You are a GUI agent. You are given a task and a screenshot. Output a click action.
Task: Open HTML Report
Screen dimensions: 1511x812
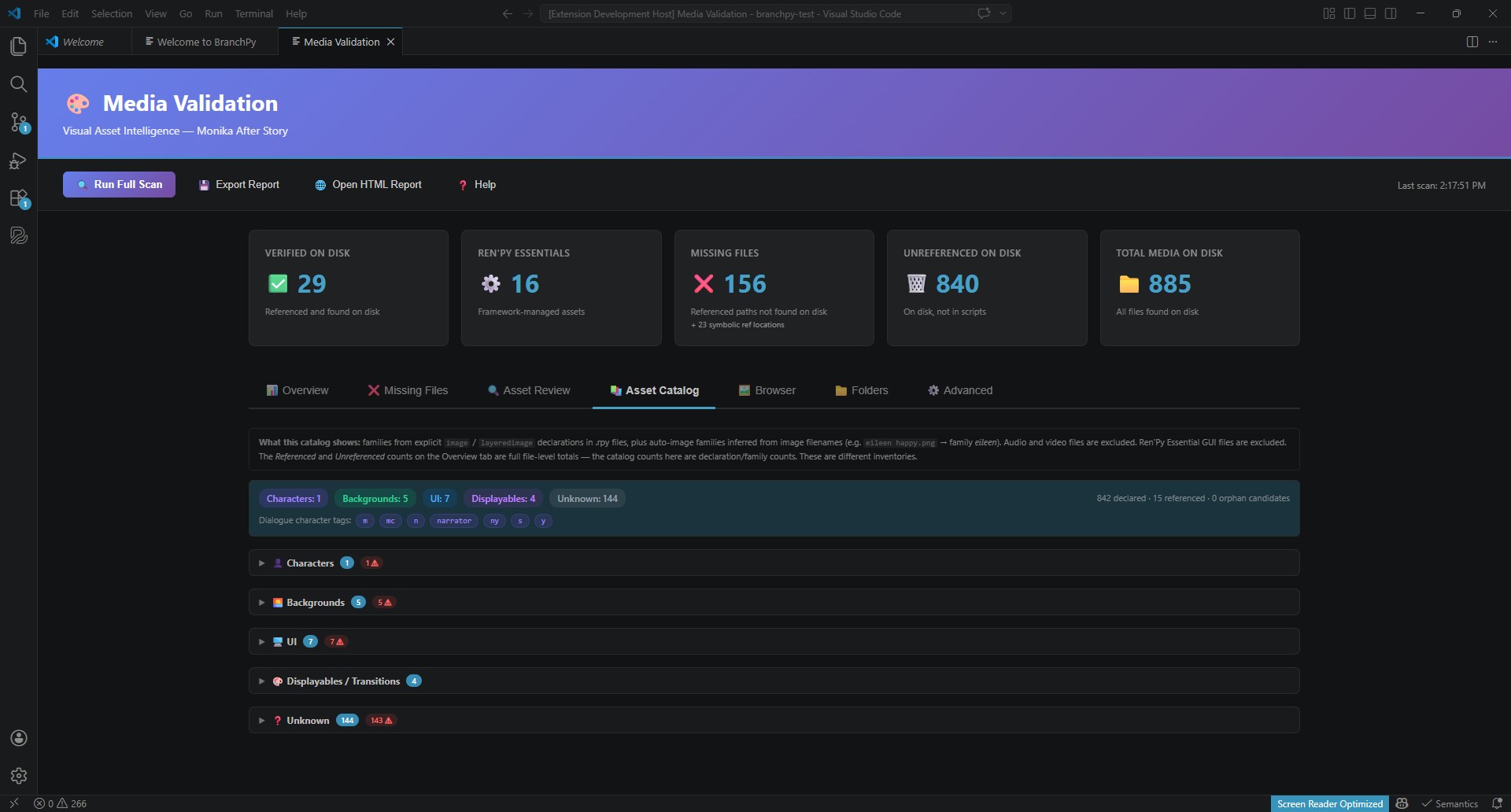point(368,184)
